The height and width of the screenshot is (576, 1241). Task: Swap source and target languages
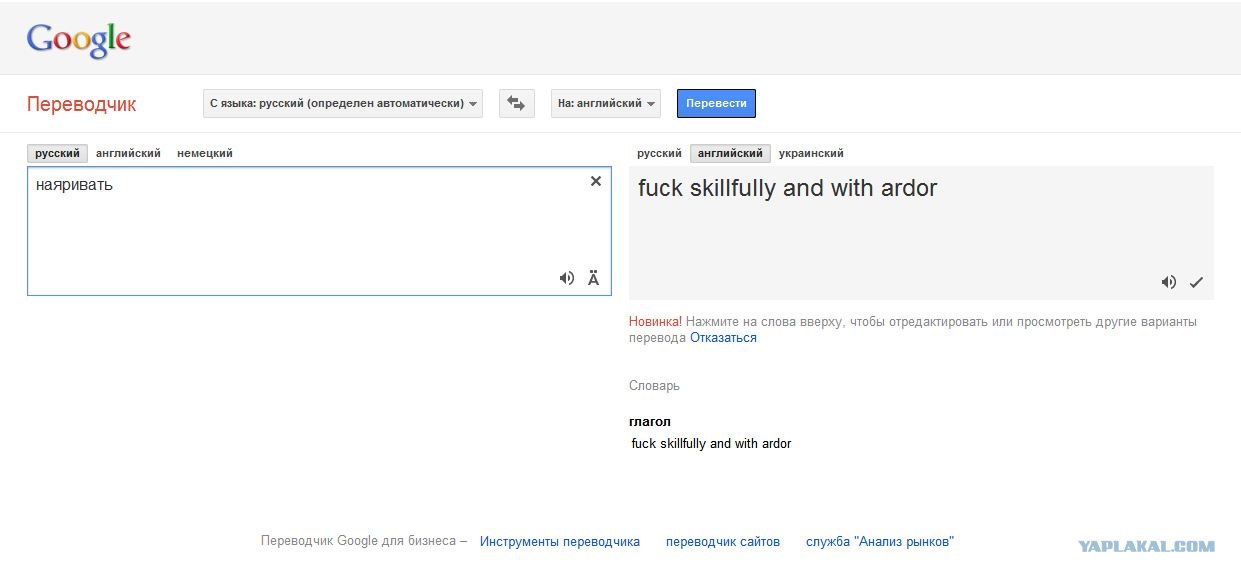click(516, 103)
